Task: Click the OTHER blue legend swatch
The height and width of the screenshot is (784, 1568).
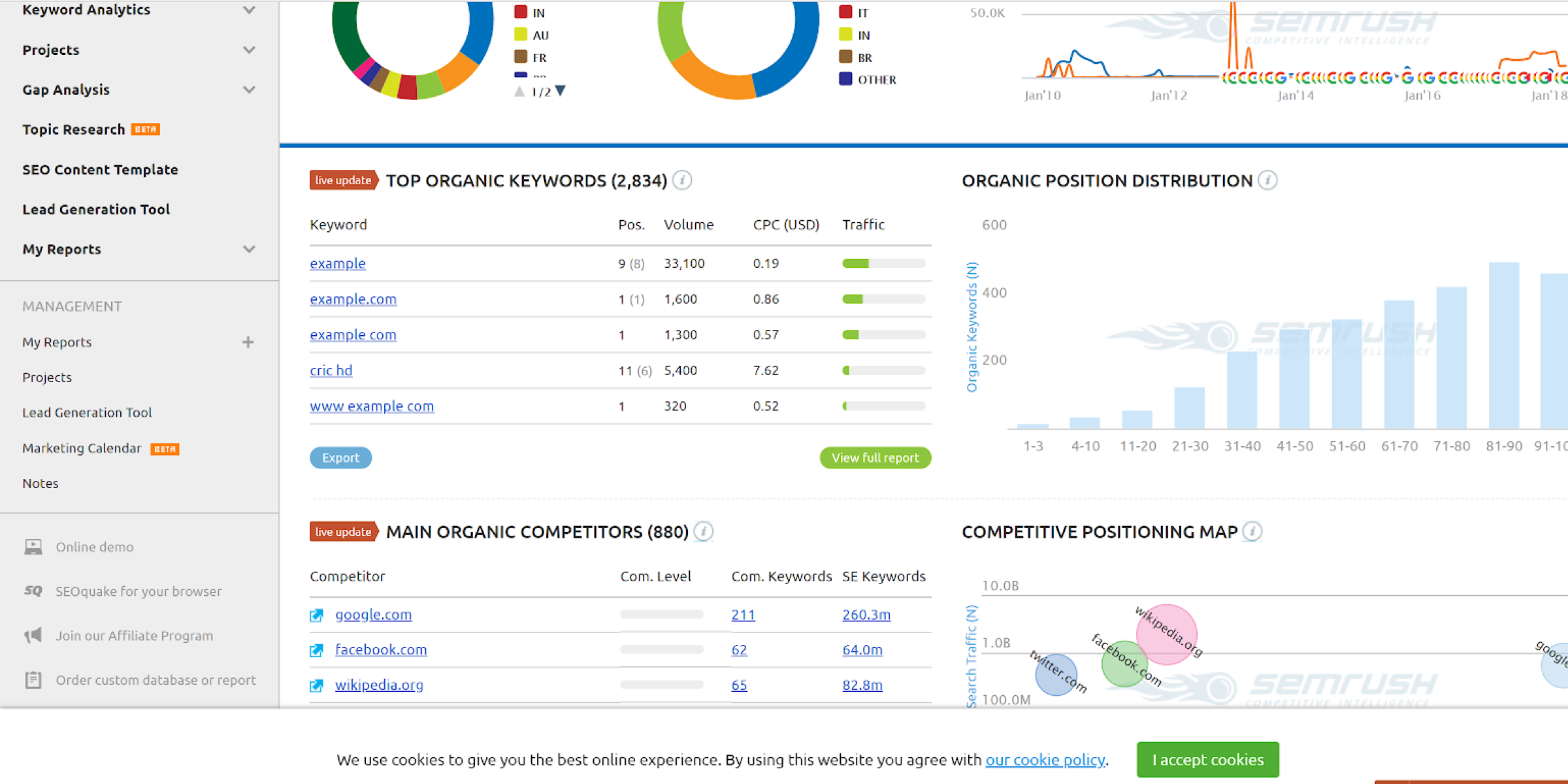Action: coord(845,79)
